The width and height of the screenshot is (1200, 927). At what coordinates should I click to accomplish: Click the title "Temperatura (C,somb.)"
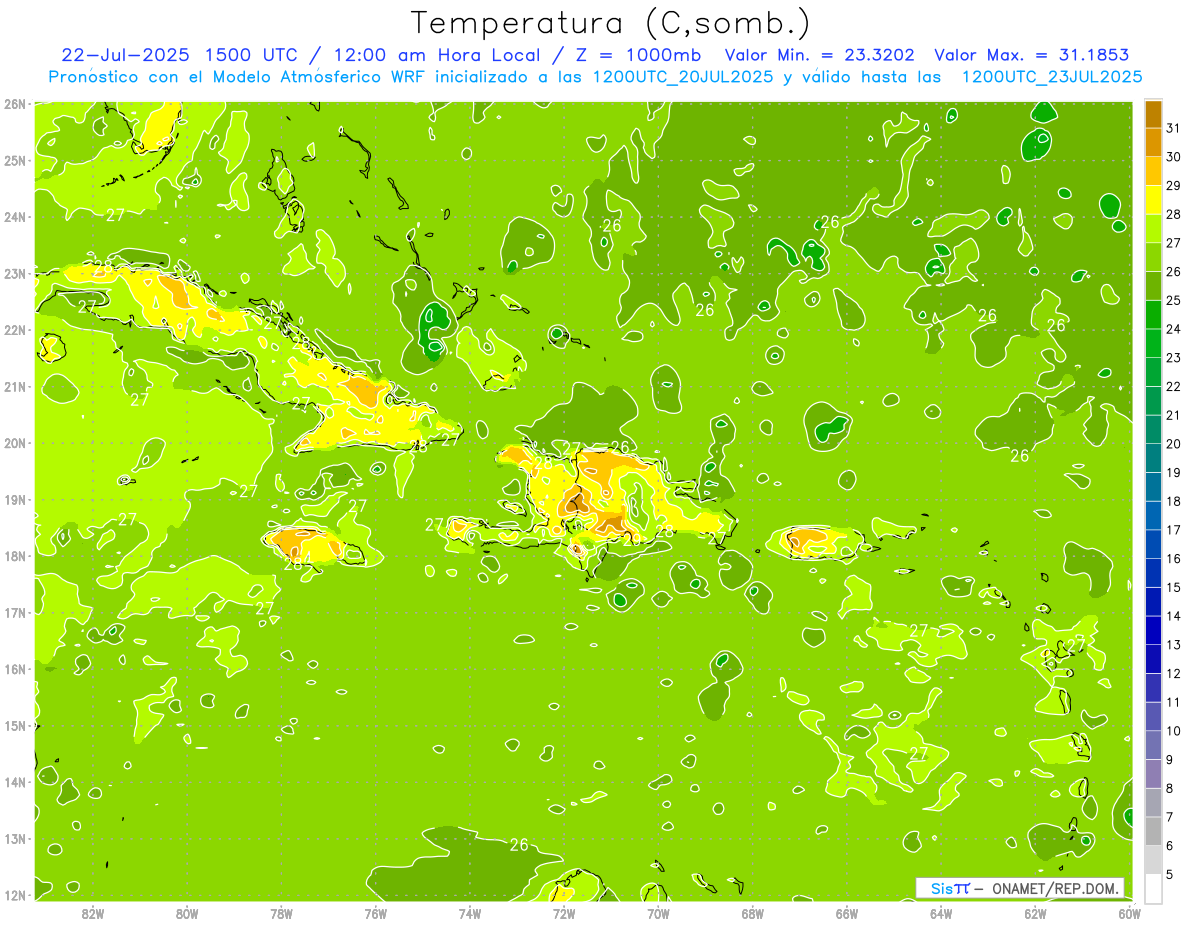[611, 23]
